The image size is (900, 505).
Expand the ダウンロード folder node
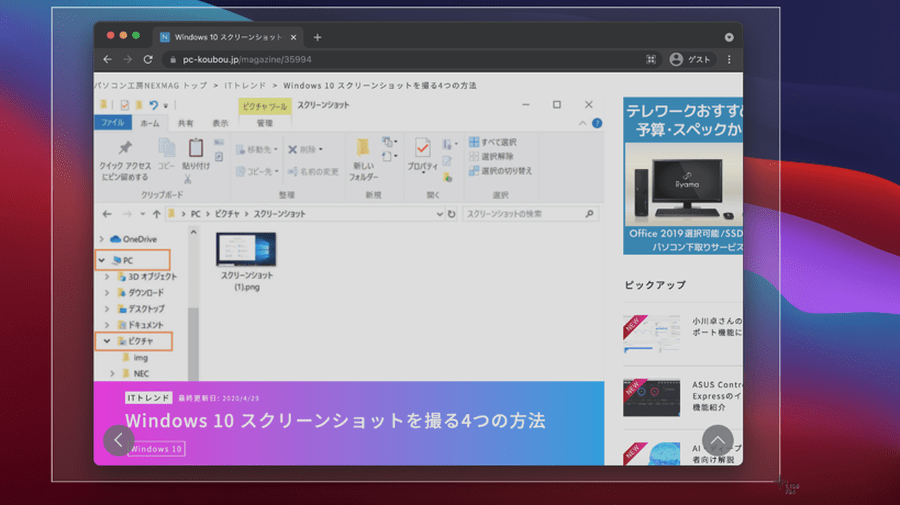click(107, 293)
